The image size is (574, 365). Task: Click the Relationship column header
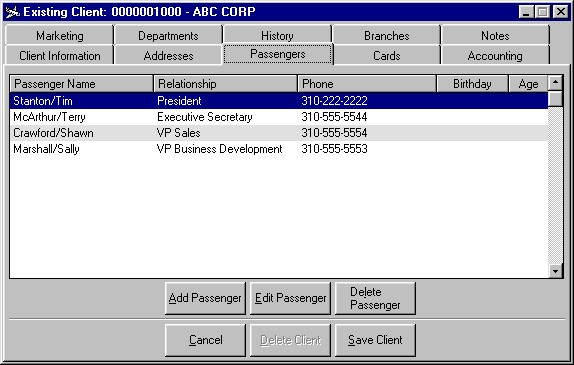(x=226, y=84)
